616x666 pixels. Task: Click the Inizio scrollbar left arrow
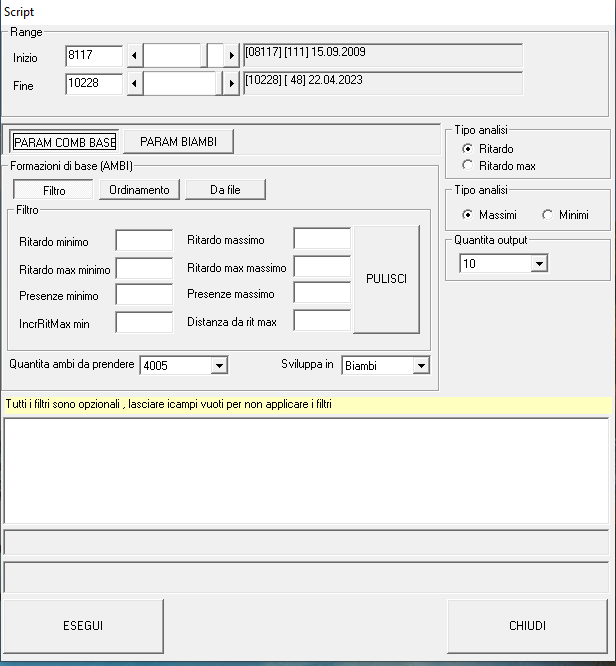[x=135, y=55]
